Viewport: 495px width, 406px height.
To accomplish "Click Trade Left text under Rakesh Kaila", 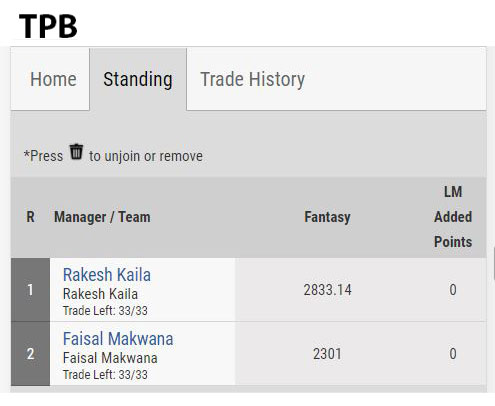I will click(105, 311).
